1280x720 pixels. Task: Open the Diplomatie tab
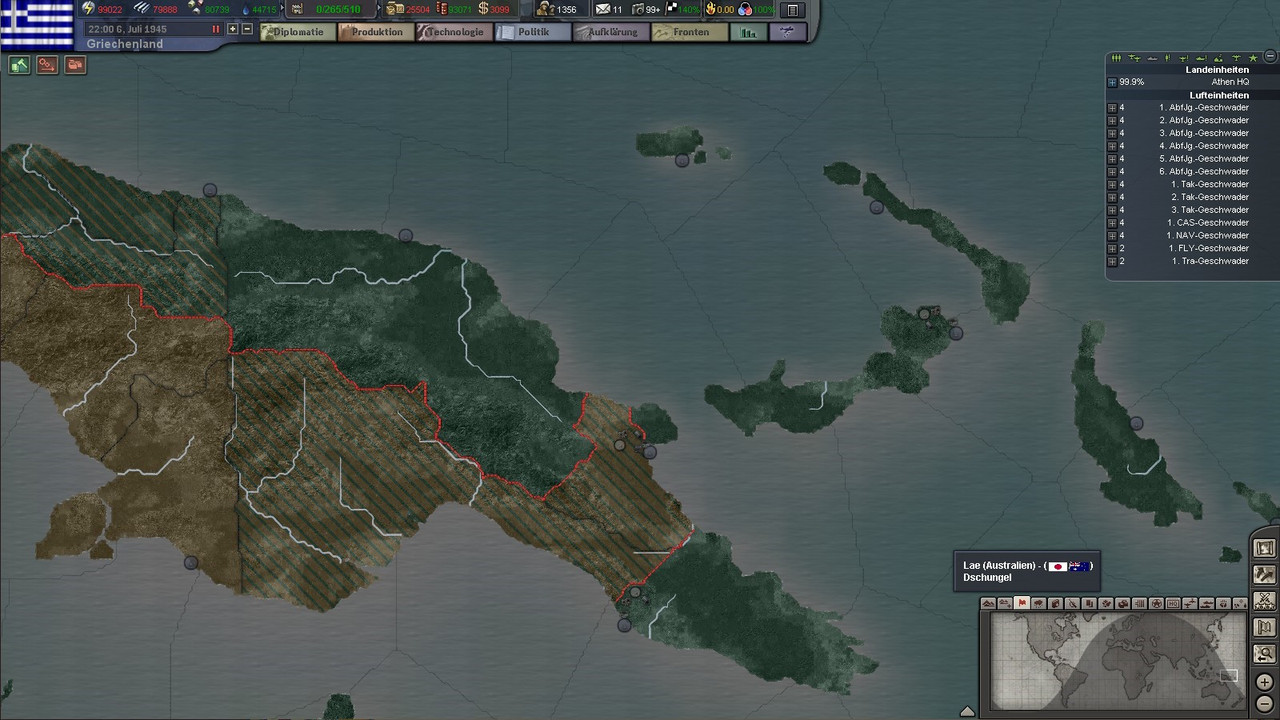coord(297,32)
